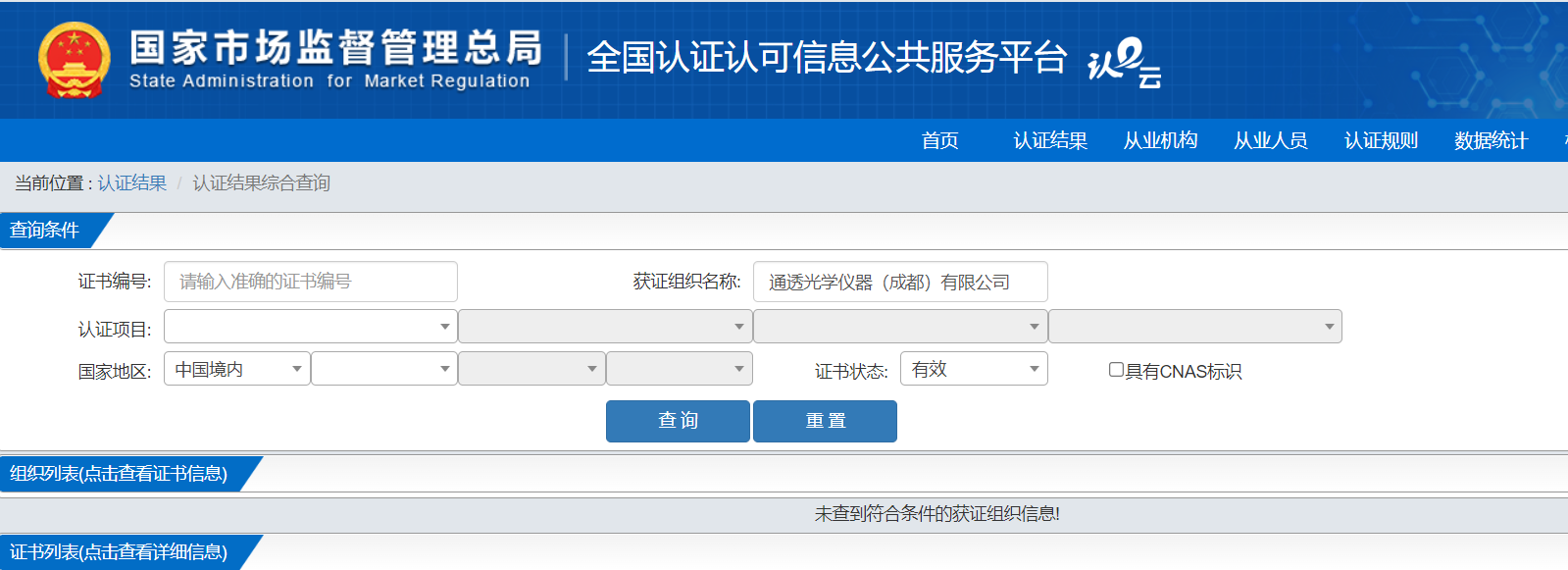Click the national emblem logo
1568x570 pixels.
(x=75, y=60)
